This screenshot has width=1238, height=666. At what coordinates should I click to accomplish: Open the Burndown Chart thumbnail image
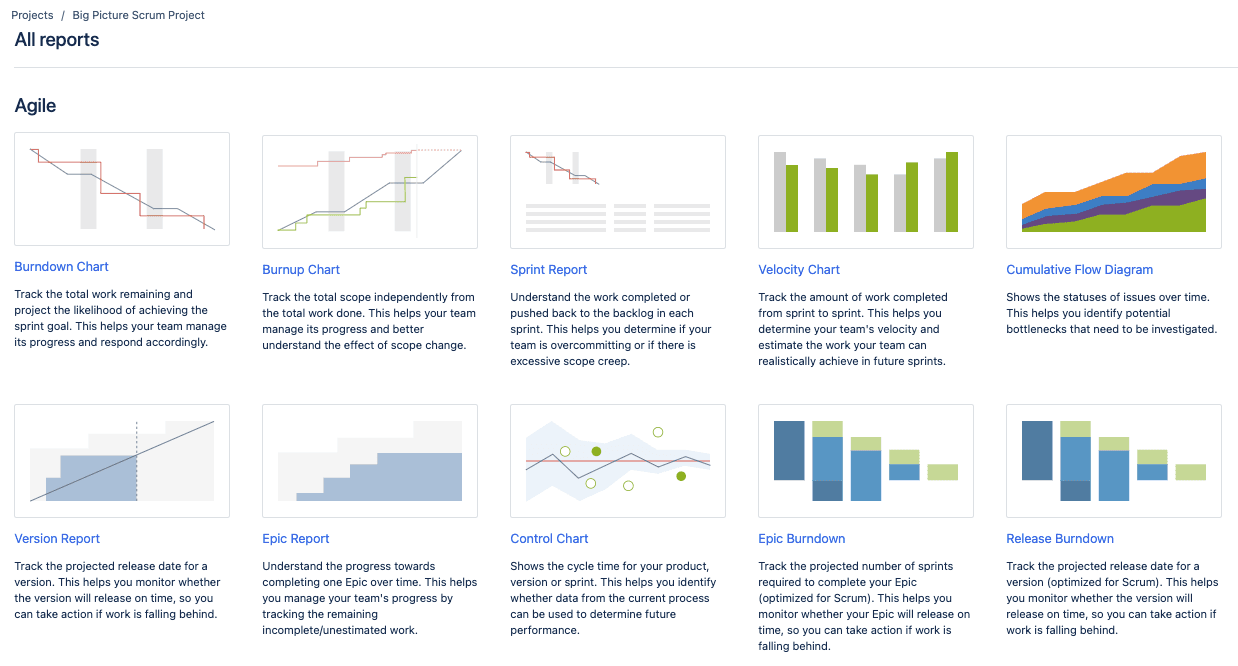tap(121, 188)
